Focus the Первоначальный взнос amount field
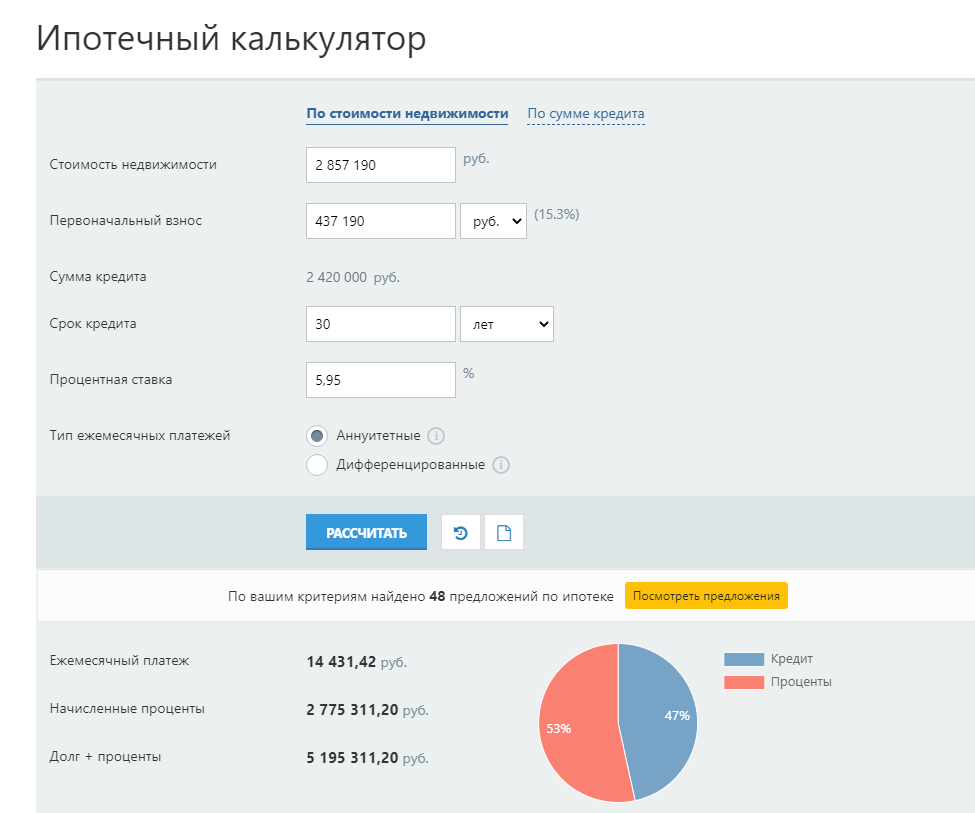Image resolution: width=975 pixels, height=813 pixels. click(x=381, y=221)
